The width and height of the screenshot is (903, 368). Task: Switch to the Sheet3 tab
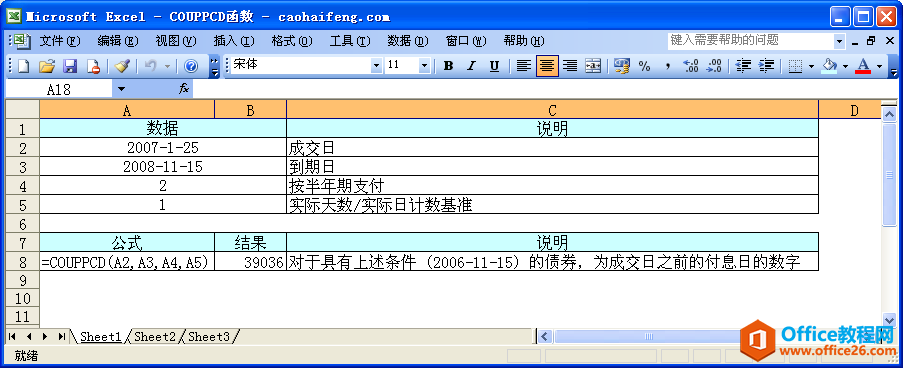pos(208,336)
